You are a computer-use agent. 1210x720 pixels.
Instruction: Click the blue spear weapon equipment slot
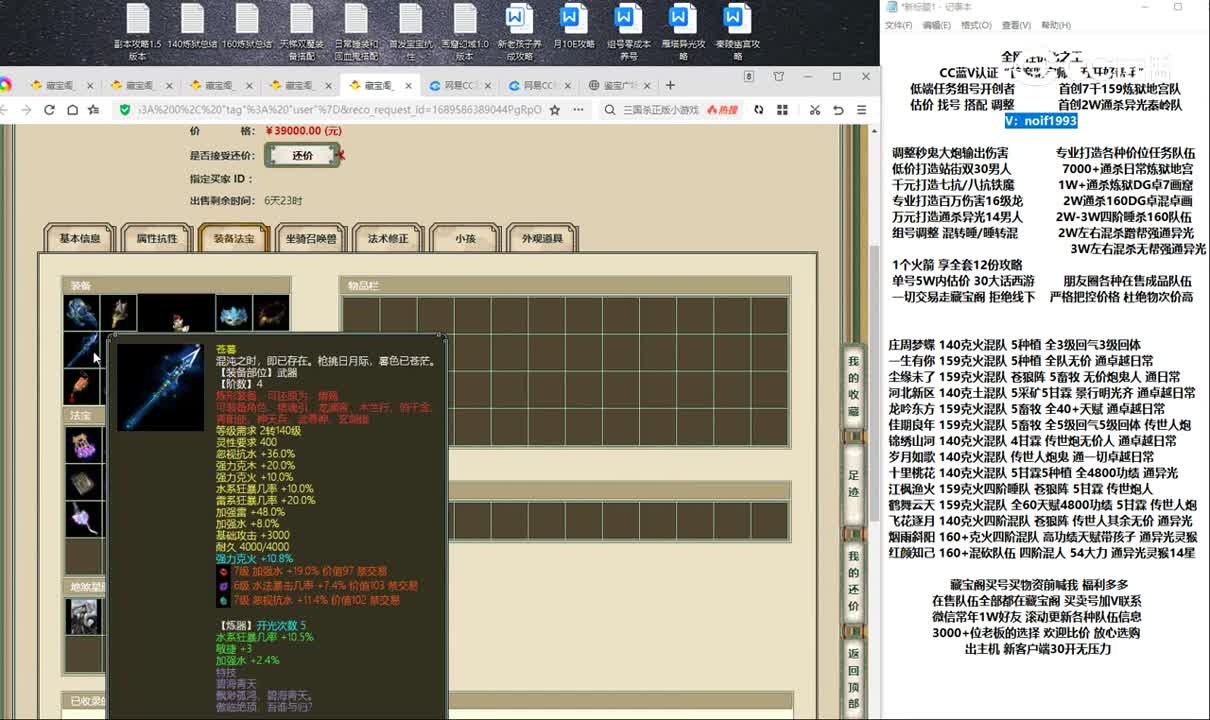tap(82, 349)
